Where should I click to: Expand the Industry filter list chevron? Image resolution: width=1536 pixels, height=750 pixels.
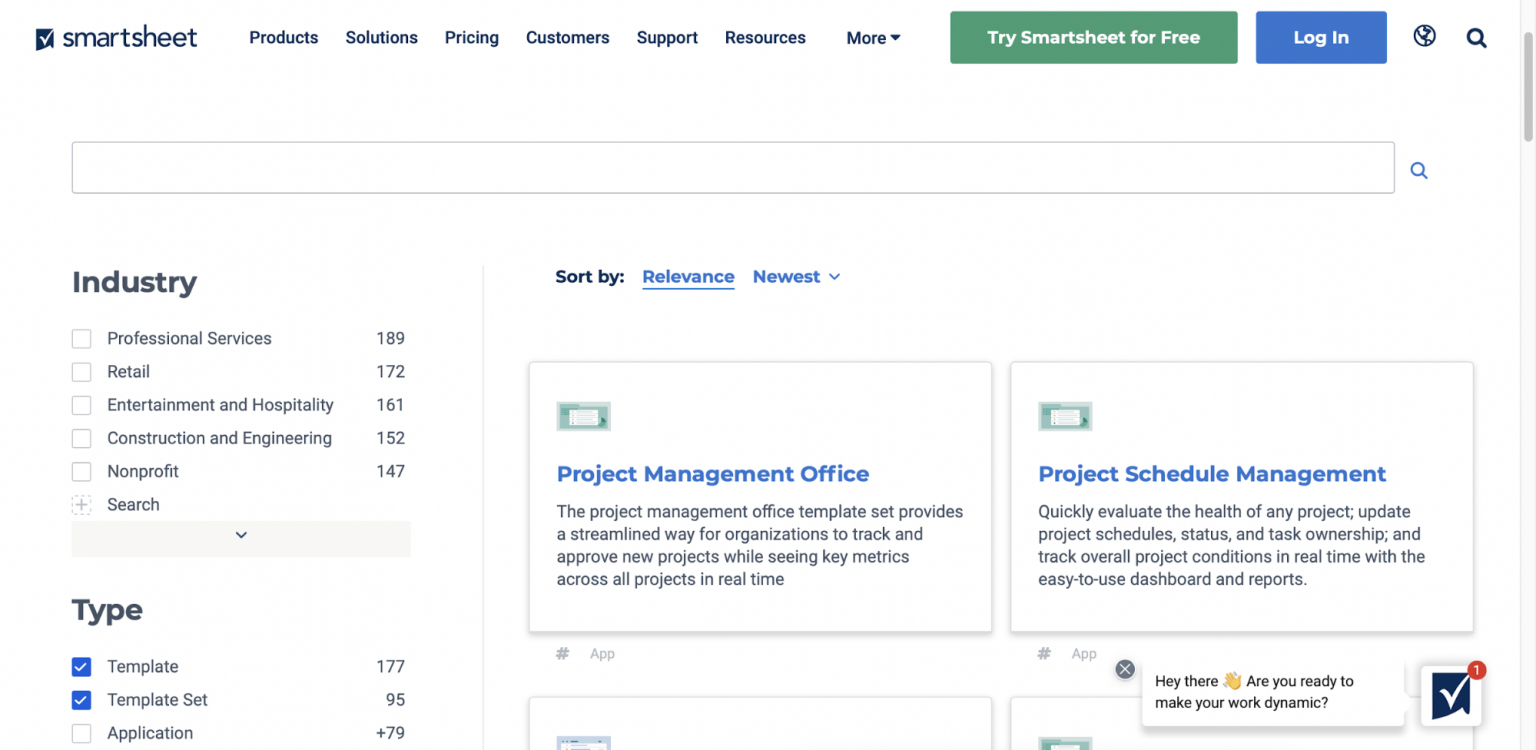point(240,535)
